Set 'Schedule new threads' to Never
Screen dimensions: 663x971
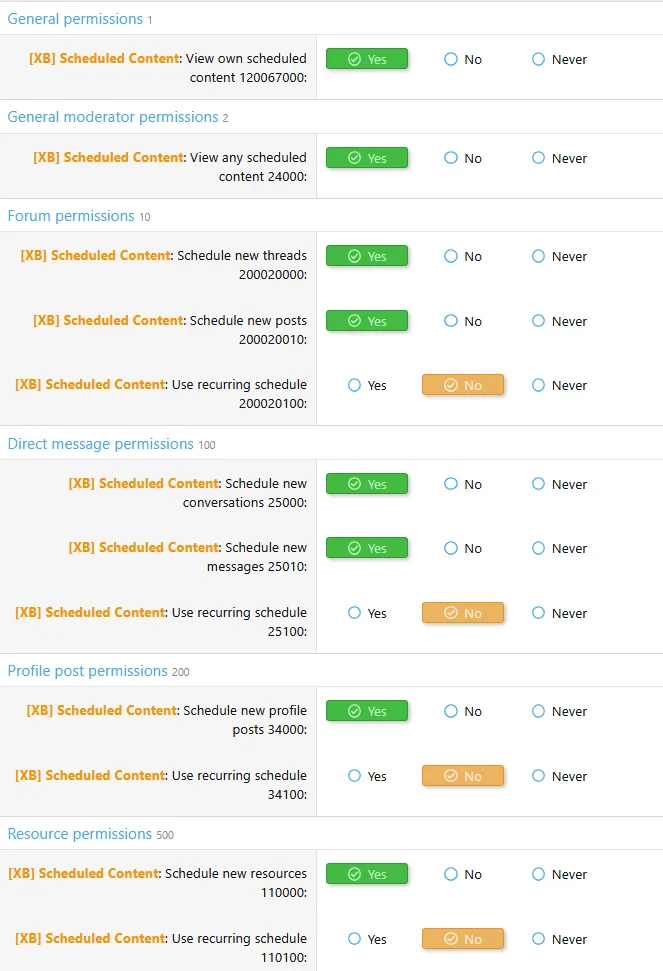click(538, 256)
